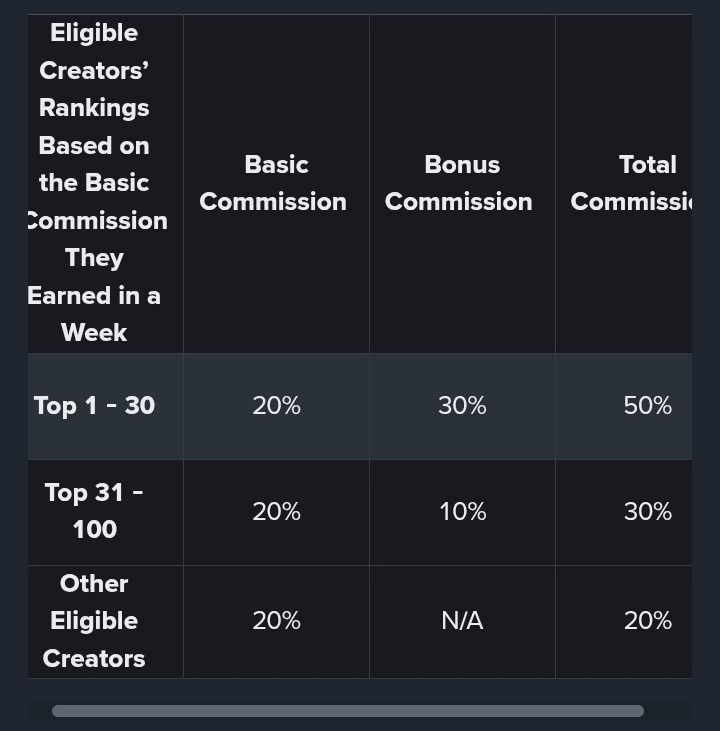The image size is (720, 731).
Task: Click the partially visible 'Total Commission' header
Action: 632,183
